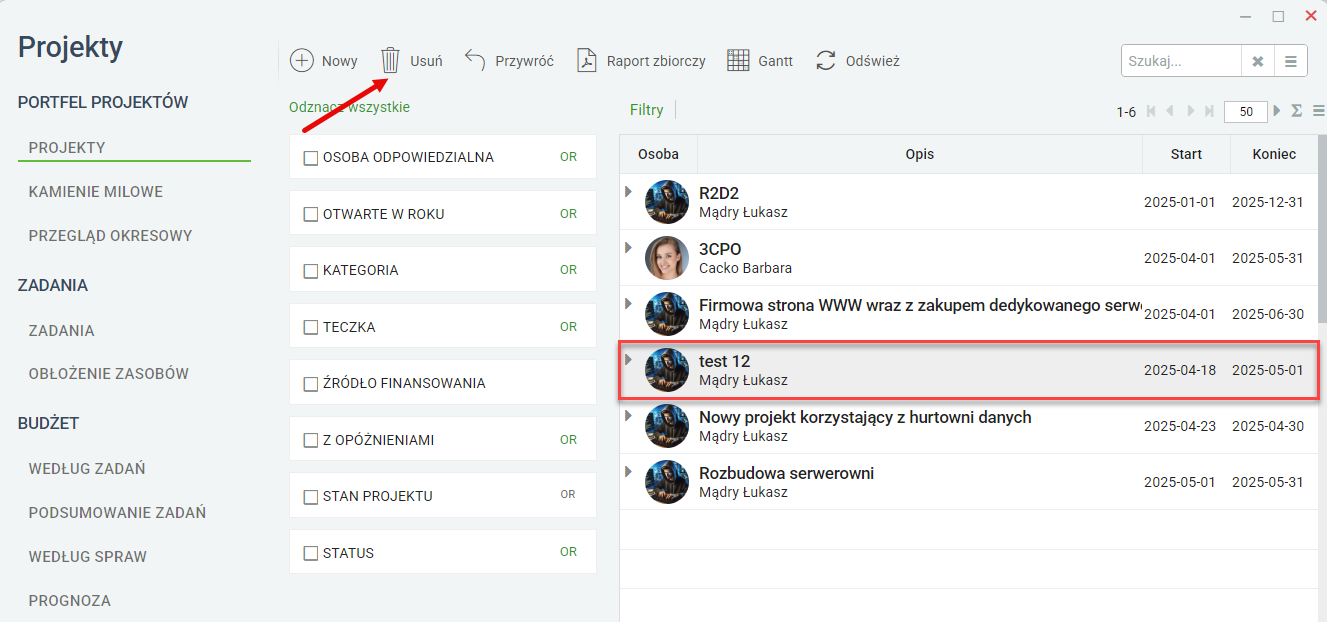Open OBŁOŻENIE ZASOBÓW in the sidebar
The height and width of the screenshot is (622, 1327).
pyautogui.click(x=109, y=374)
